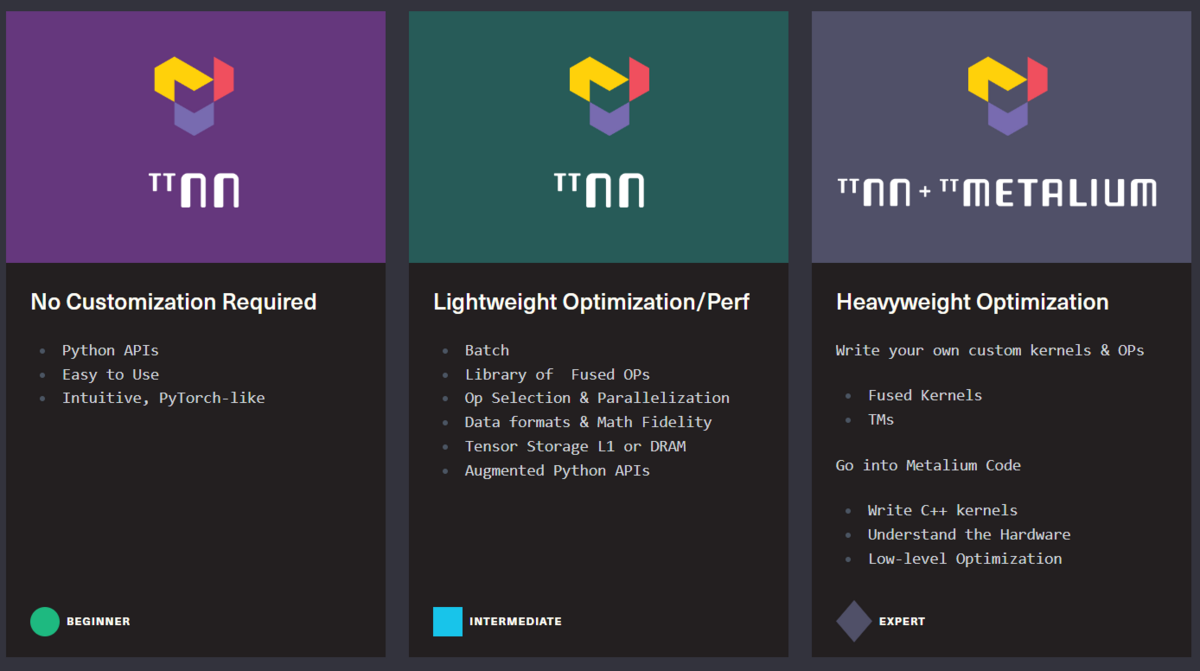The width and height of the screenshot is (1200, 671).
Task: Select the EXPERT label
Action: (902, 621)
